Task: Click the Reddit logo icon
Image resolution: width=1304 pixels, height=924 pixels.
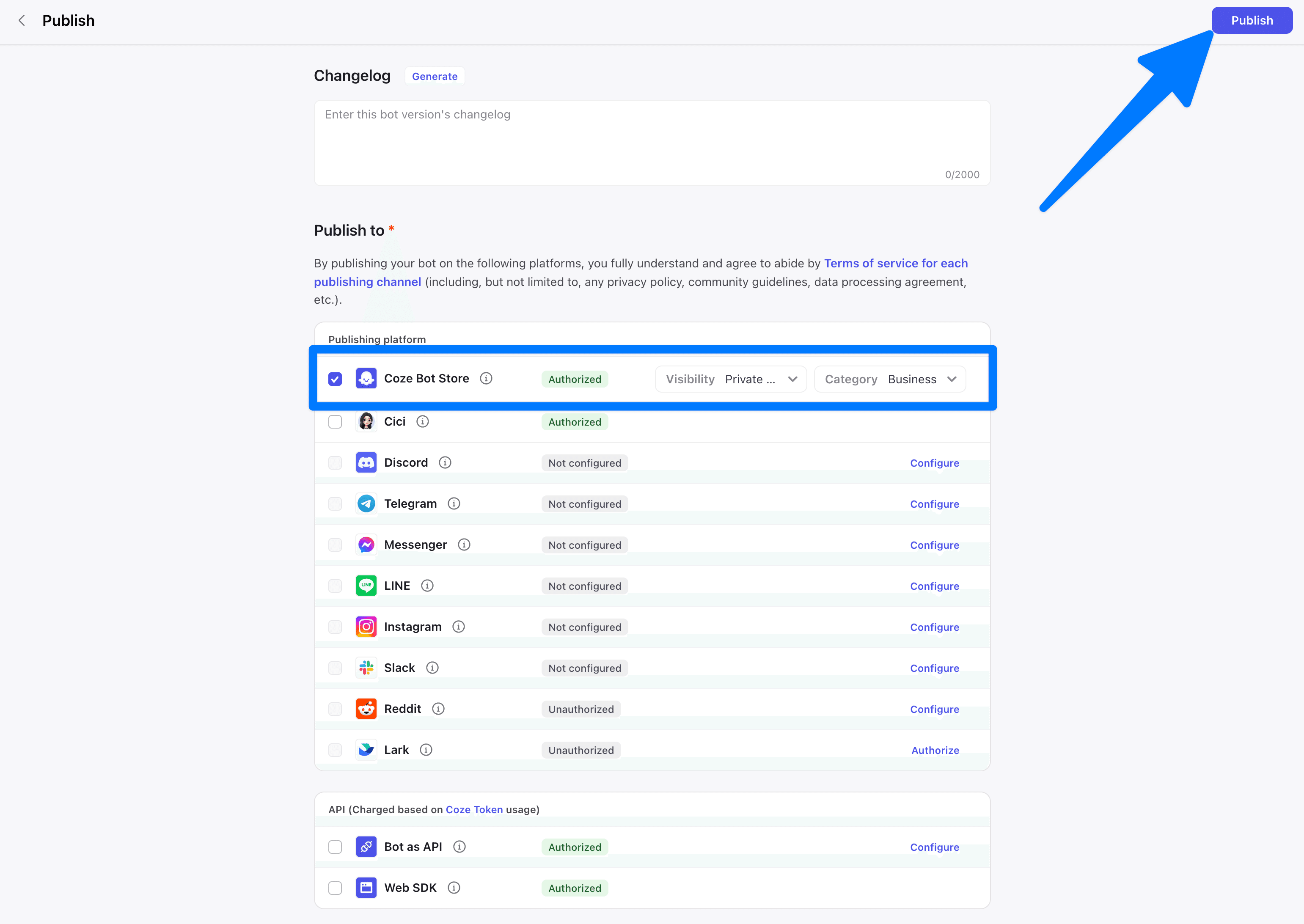Action: coord(366,708)
